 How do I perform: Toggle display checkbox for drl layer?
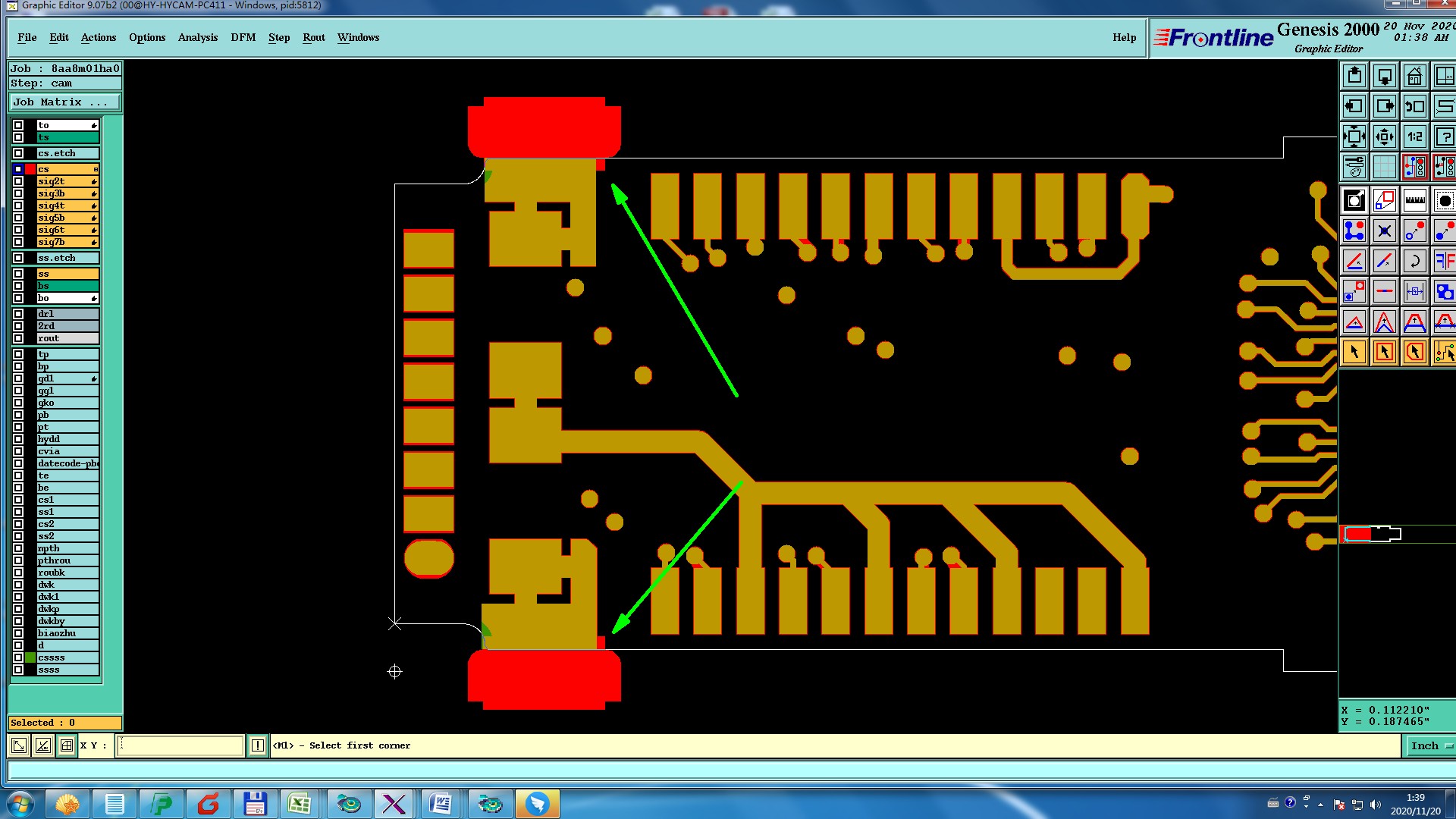[x=18, y=314]
